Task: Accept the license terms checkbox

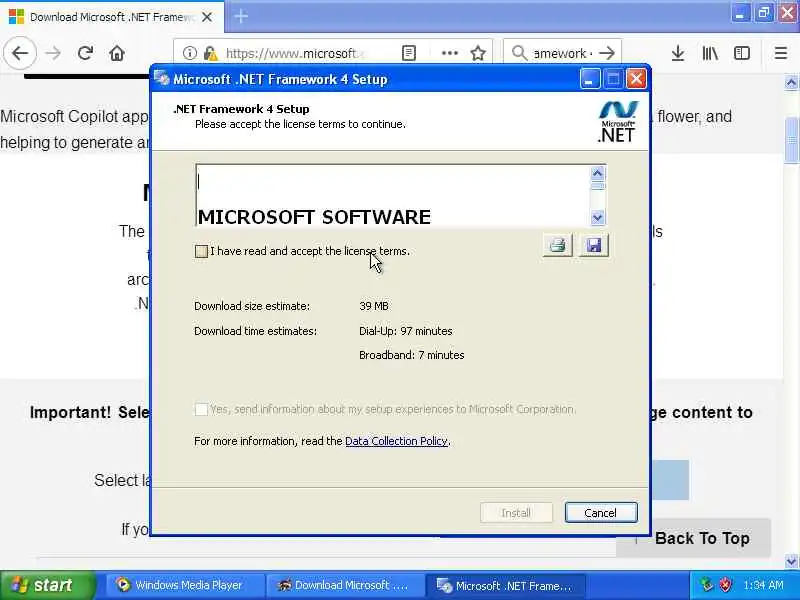Action: [x=201, y=251]
